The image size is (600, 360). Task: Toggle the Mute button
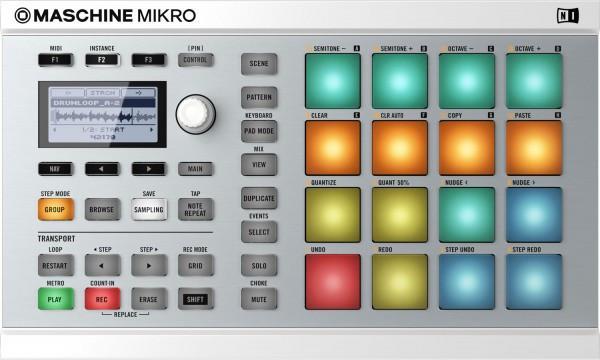coord(259,299)
